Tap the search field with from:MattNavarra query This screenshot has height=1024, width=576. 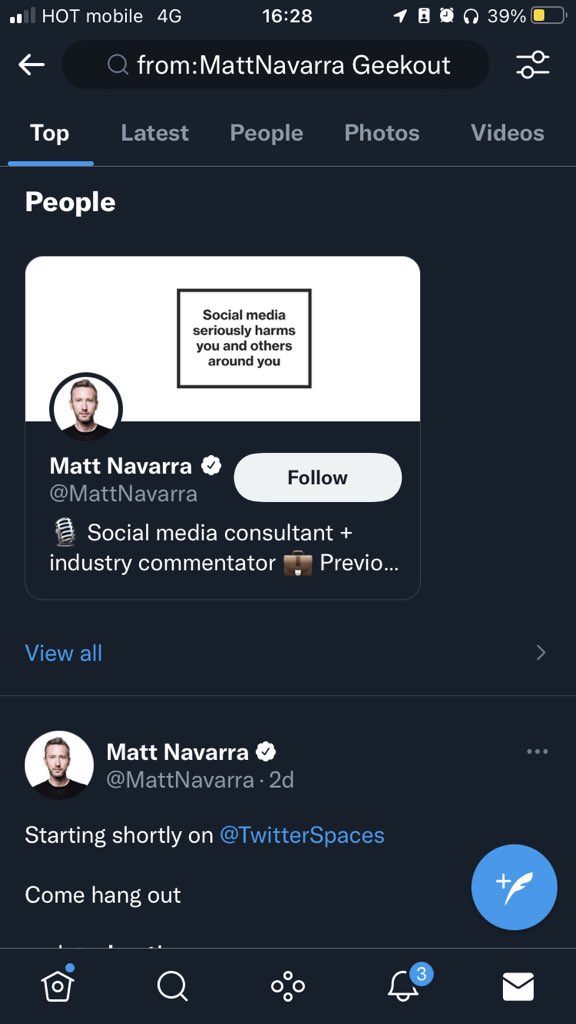[276, 65]
